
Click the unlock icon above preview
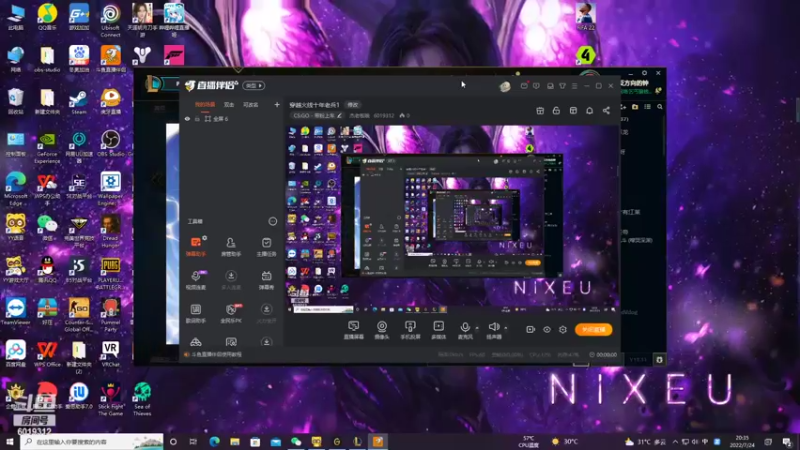point(556,111)
